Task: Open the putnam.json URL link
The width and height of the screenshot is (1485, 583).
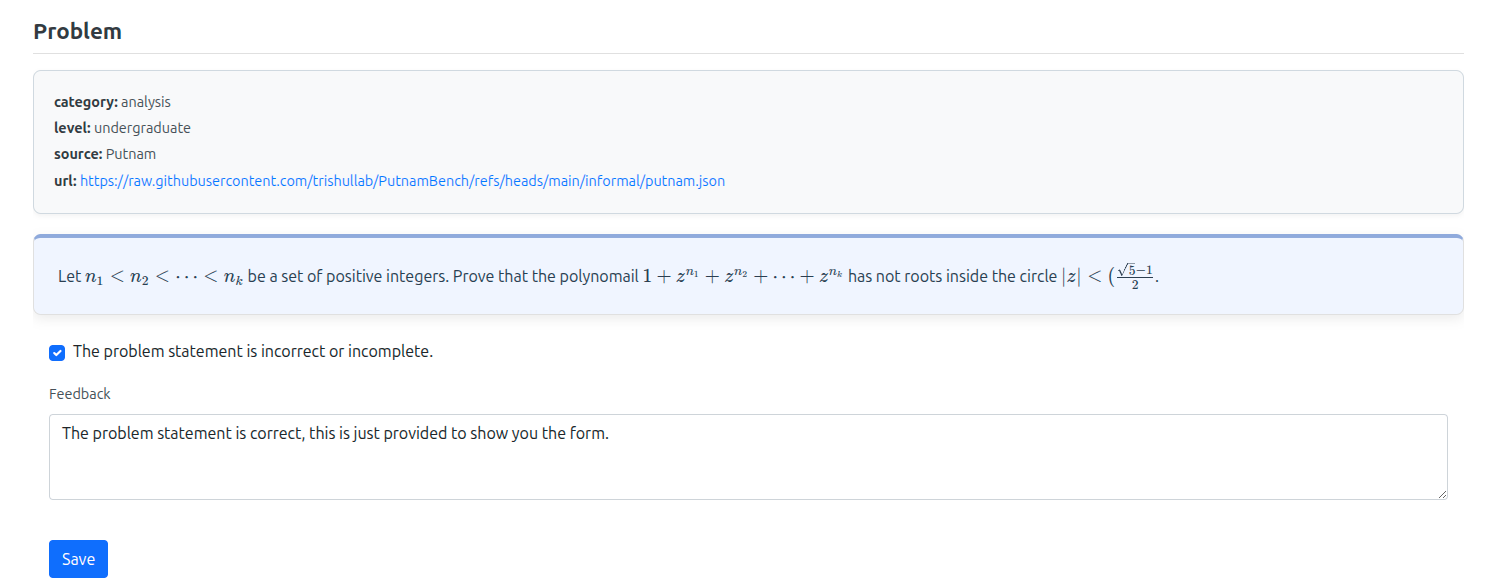Action: pyautogui.click(x=401, y=181)
